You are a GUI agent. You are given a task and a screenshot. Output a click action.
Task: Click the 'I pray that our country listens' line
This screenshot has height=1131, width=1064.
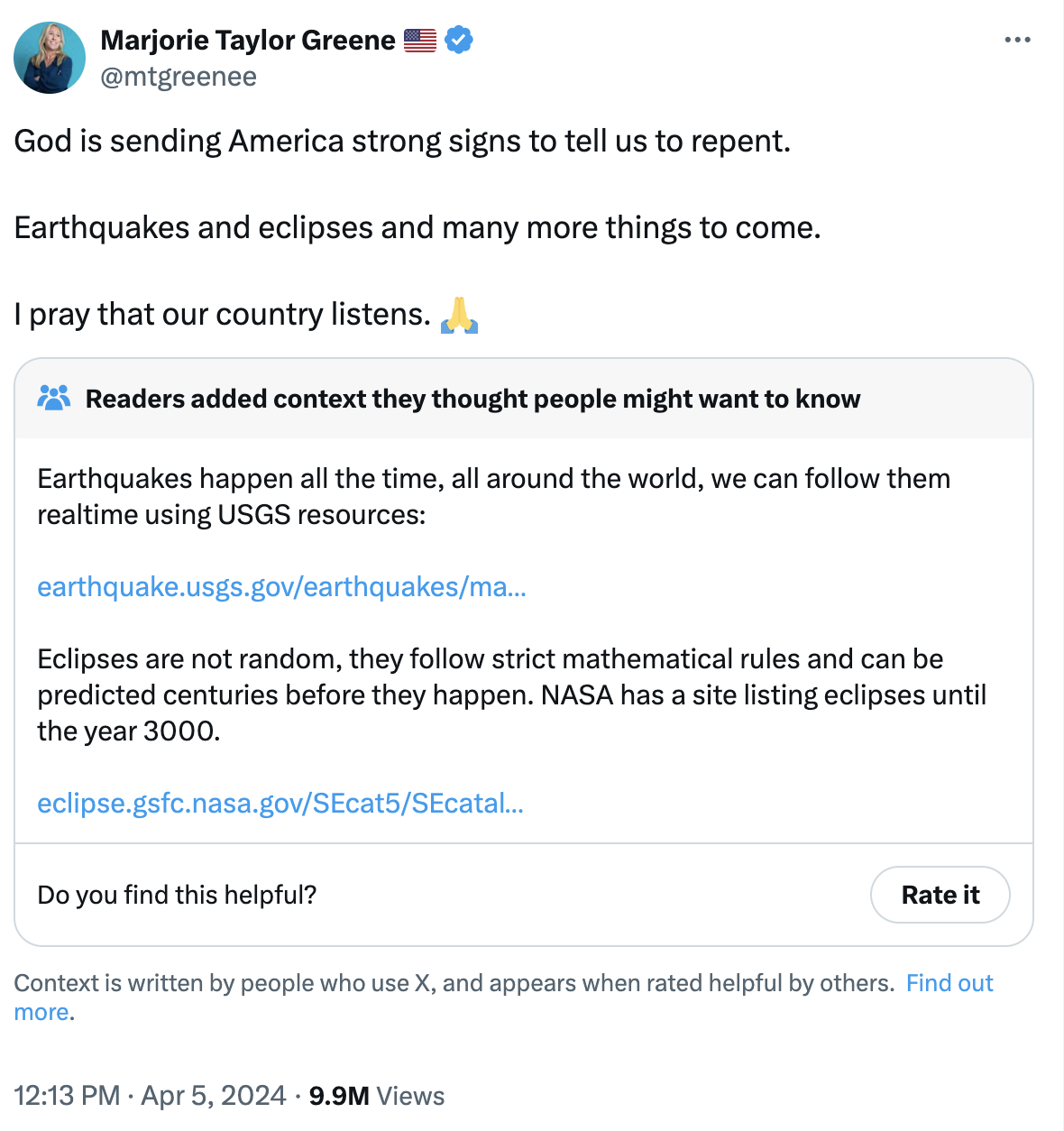[223, 315]
